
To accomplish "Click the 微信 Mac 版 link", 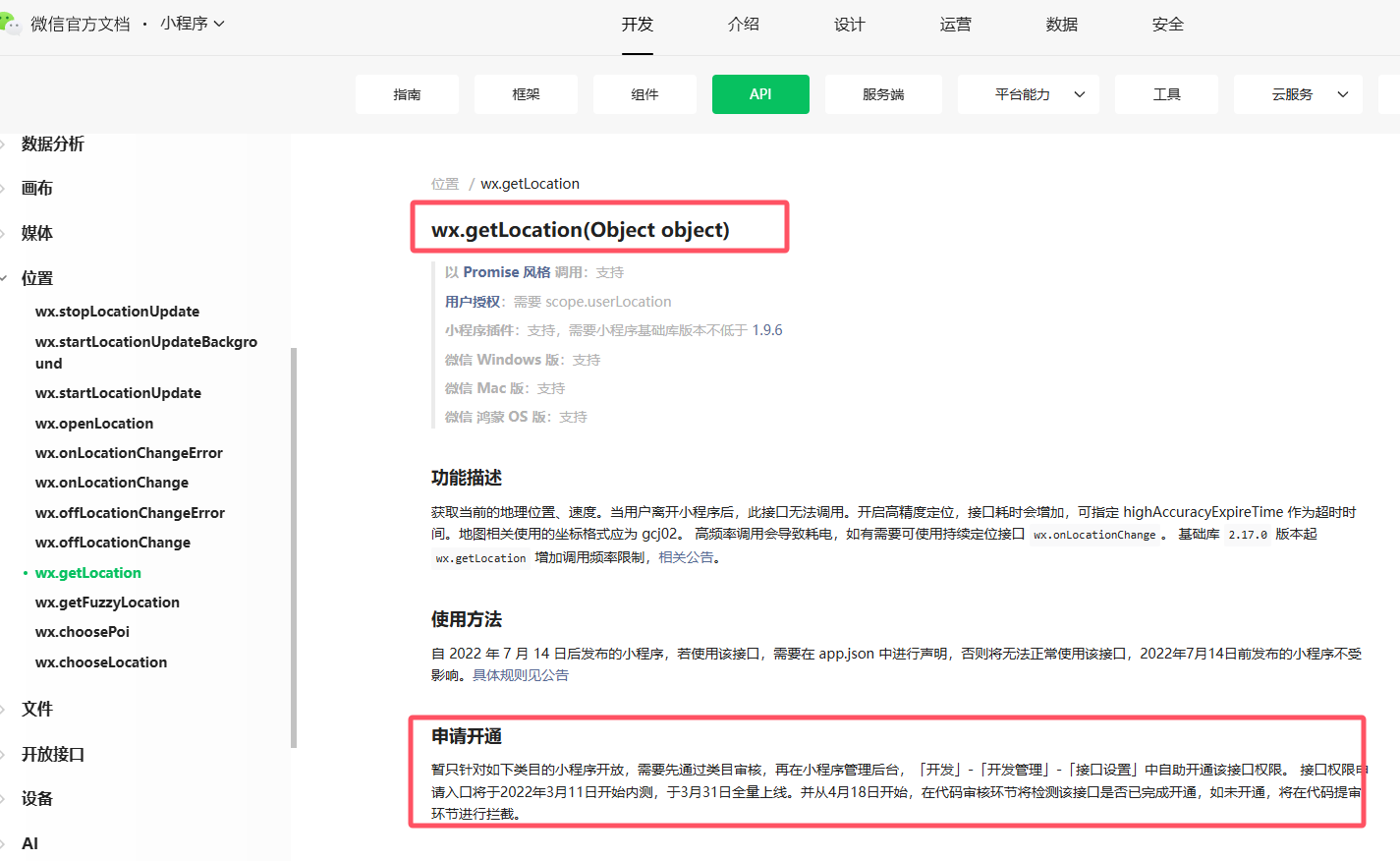I will (x=486, y=388).
